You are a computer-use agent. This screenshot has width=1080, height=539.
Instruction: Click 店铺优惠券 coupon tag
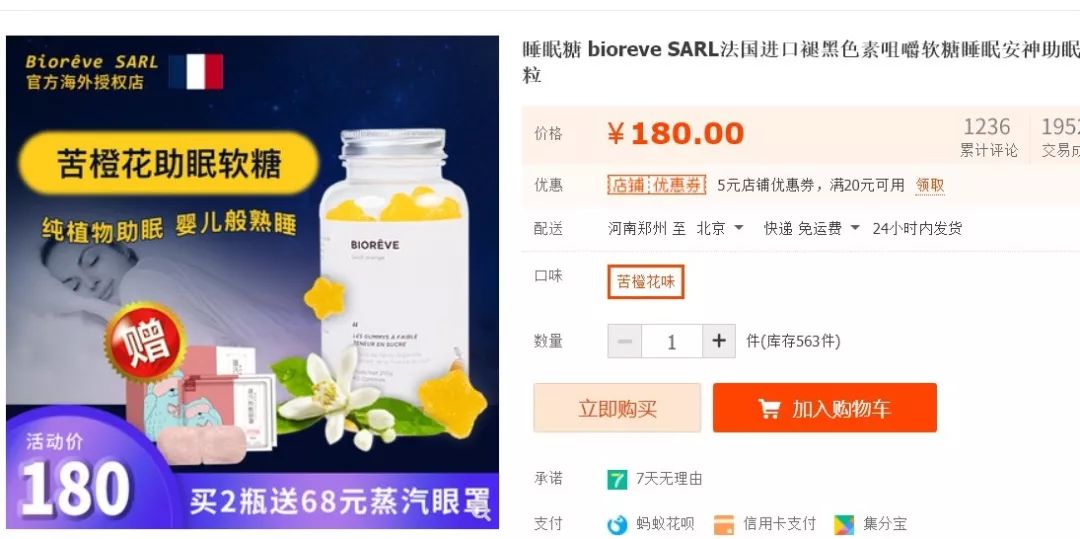pos(656,184)
